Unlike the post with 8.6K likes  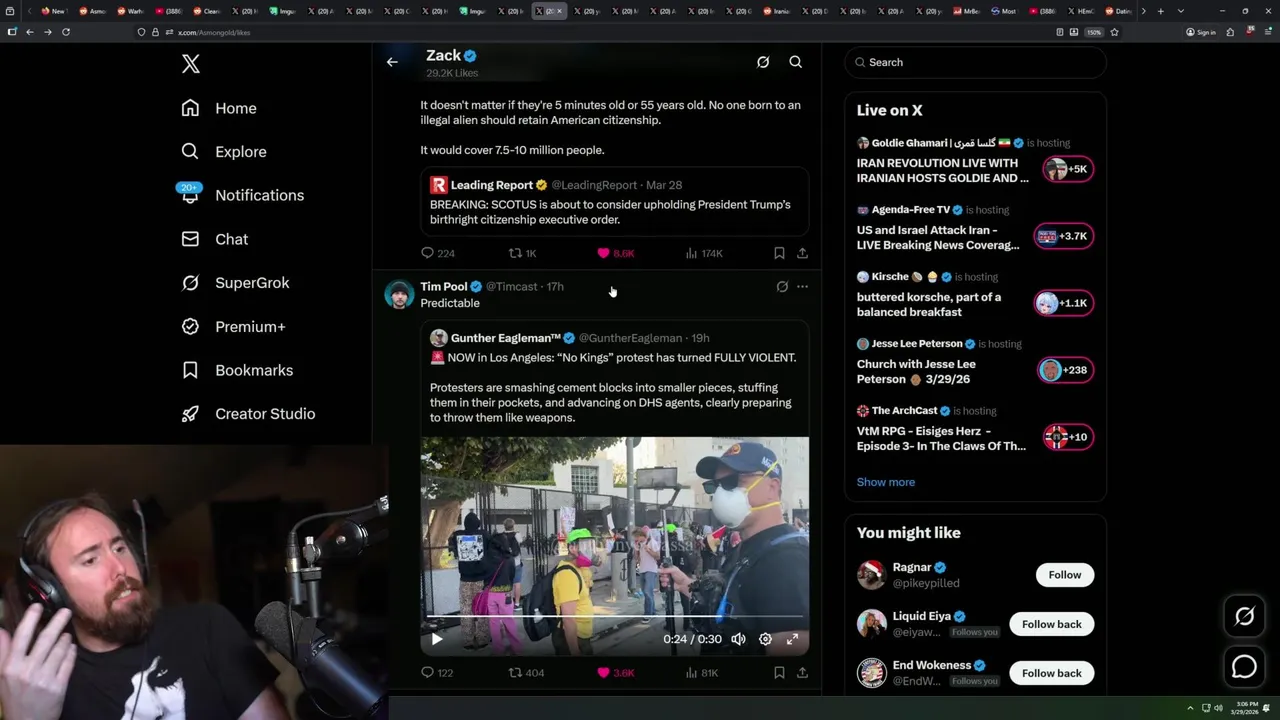(615, 253)
